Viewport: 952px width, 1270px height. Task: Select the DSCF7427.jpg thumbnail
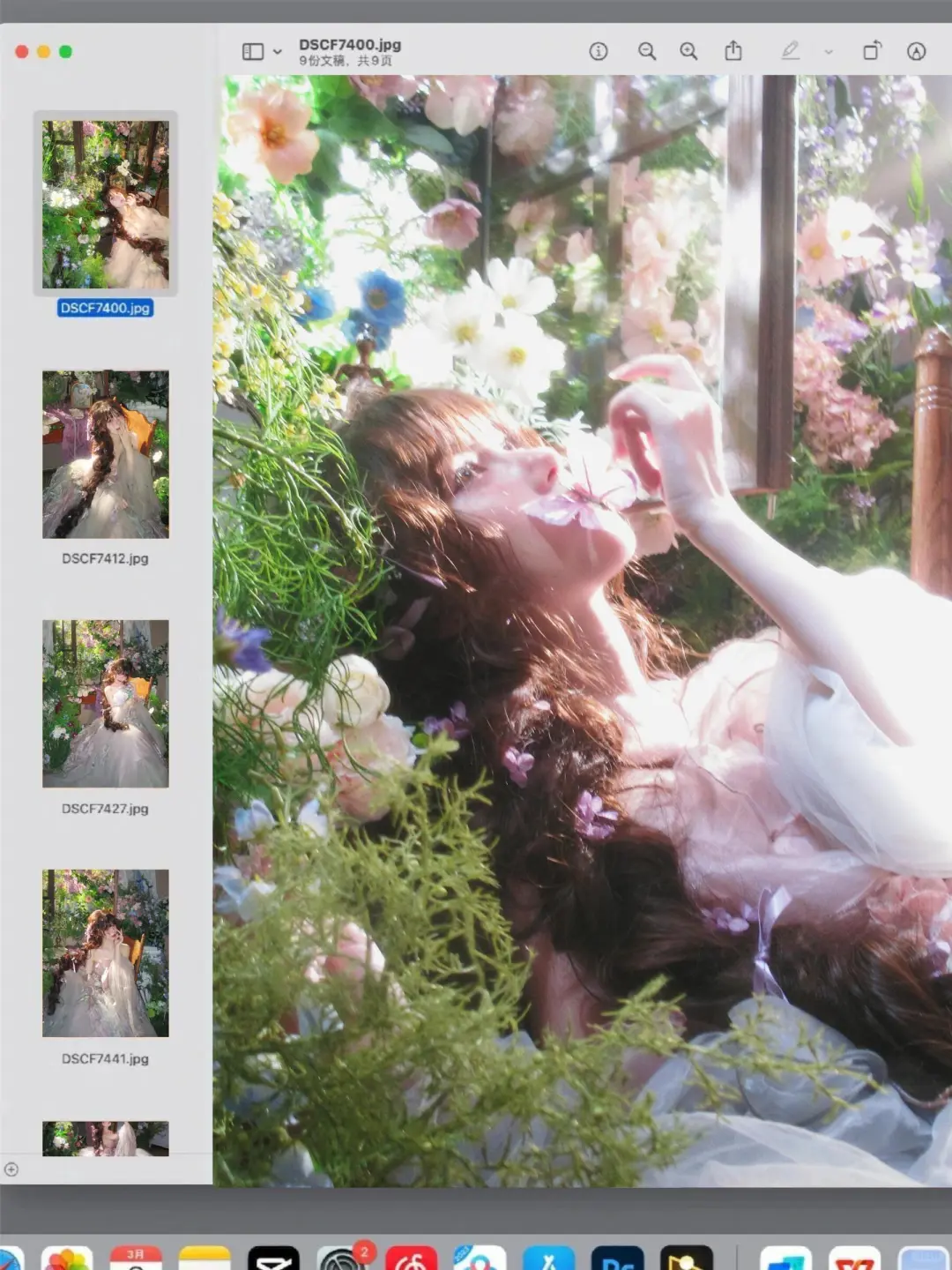pyautogui.click(x=106, y=704)
